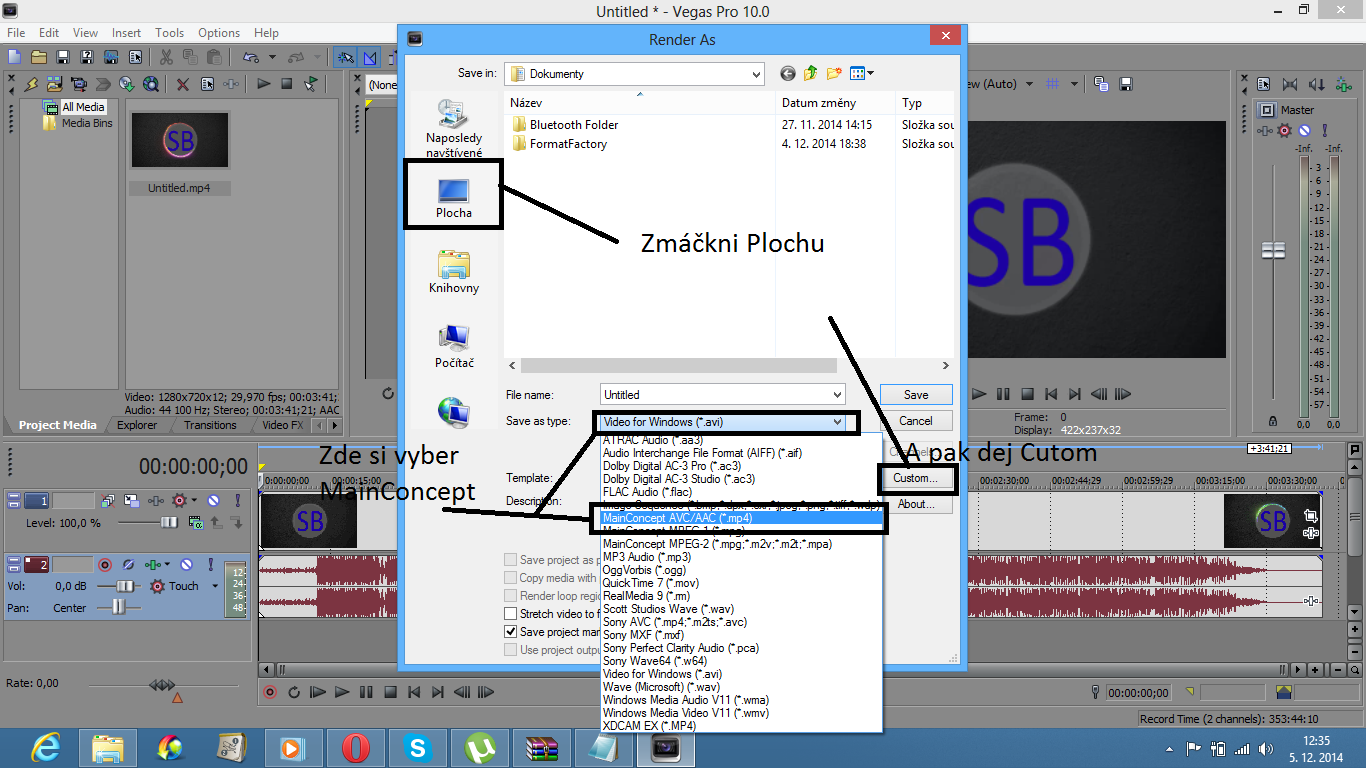Click the Master volume fader

1272,250
